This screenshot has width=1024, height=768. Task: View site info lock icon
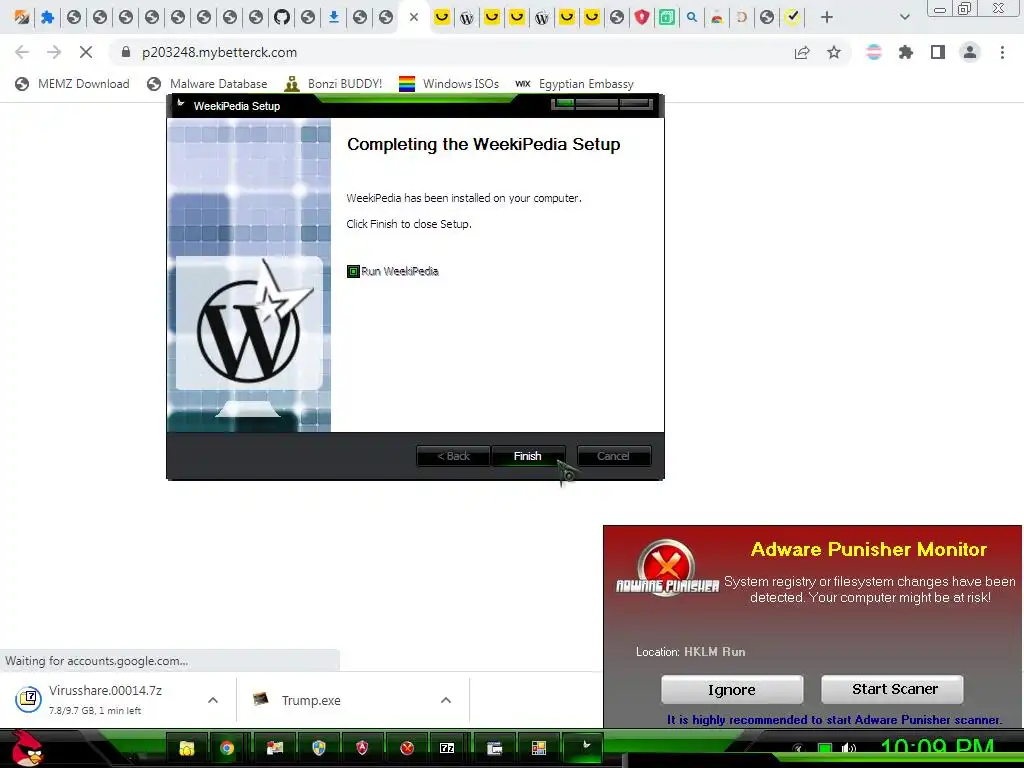pos(126,52)
